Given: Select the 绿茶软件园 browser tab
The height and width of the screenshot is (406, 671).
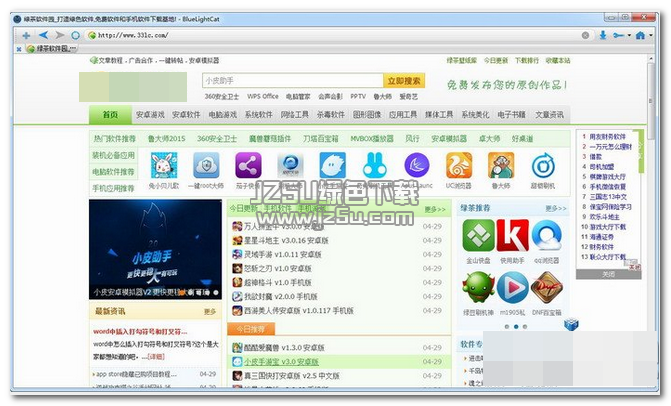Looking at the screenshot, I should pos(51,49).
